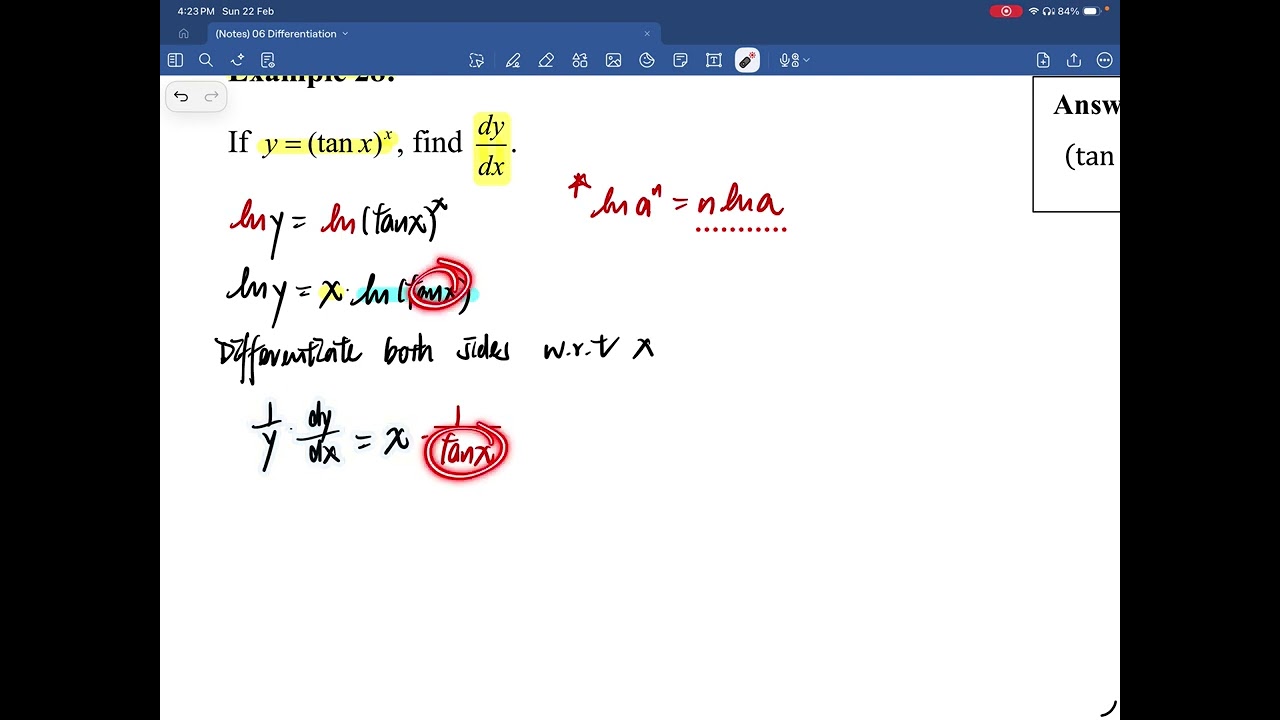The height and width of the screenshot is (720, 1280).
Task: Click the highlighted dy/dx fraction
Action: tap(491, 147)
